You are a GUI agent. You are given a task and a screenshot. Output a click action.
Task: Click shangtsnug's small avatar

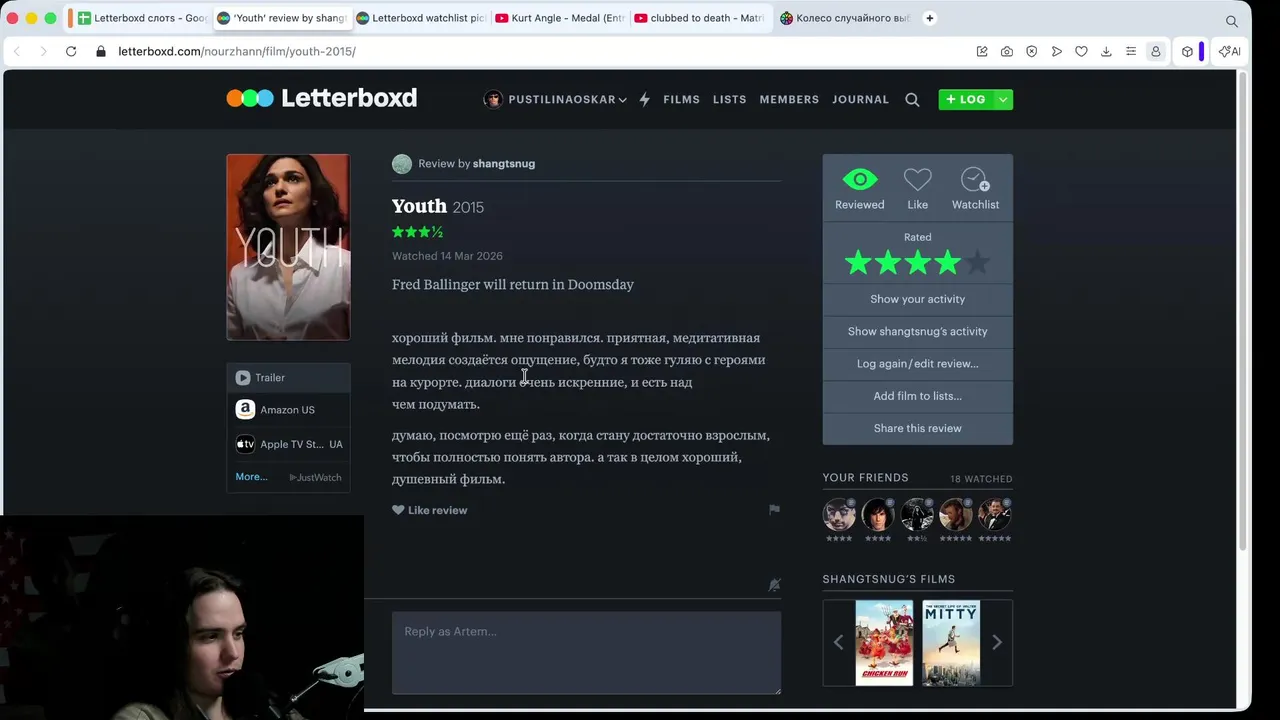click(402, 164)
